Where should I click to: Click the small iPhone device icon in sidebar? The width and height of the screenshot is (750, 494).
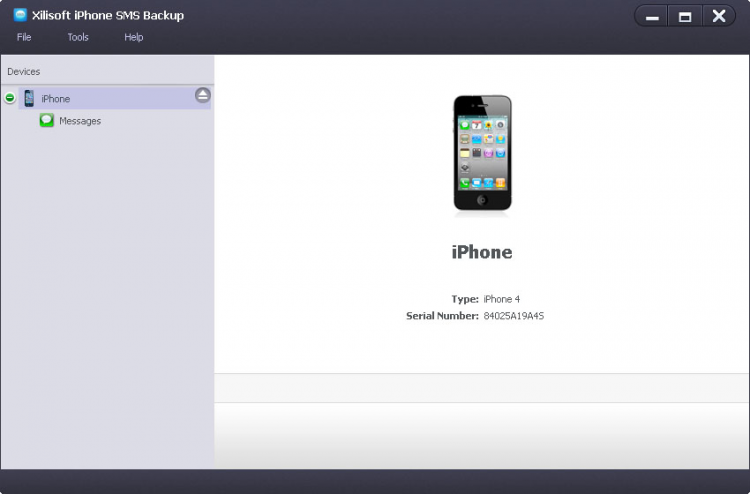click(x=29, y=98)
